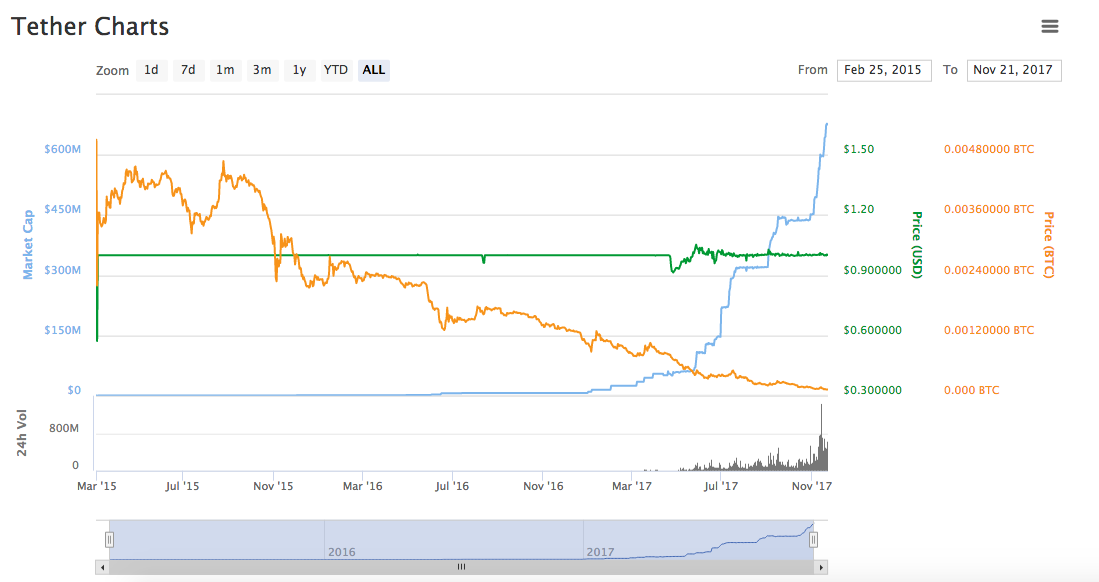Edit the To date field
Screen dimensions: 1099x582
(x=1014, y=70)
